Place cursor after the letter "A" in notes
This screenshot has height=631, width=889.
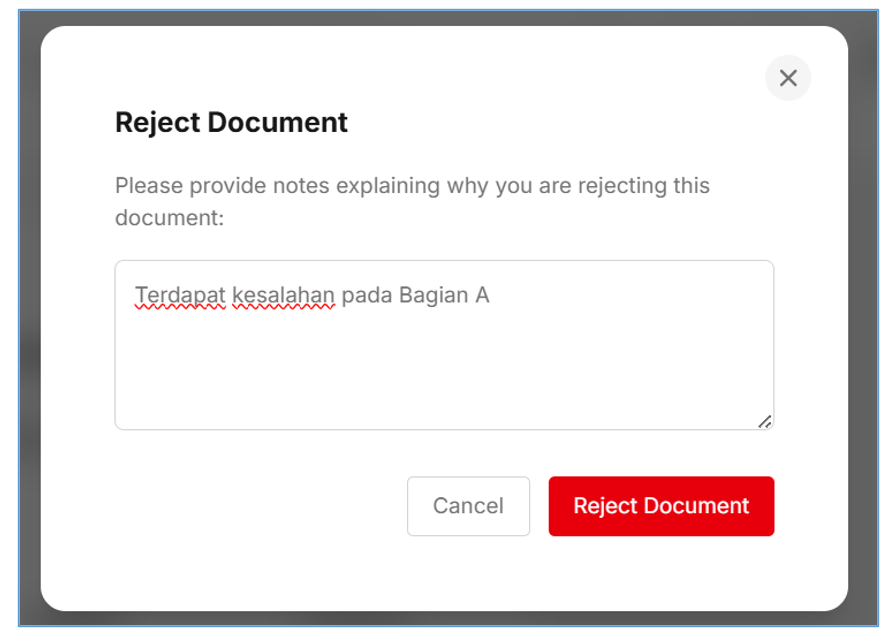490,295
